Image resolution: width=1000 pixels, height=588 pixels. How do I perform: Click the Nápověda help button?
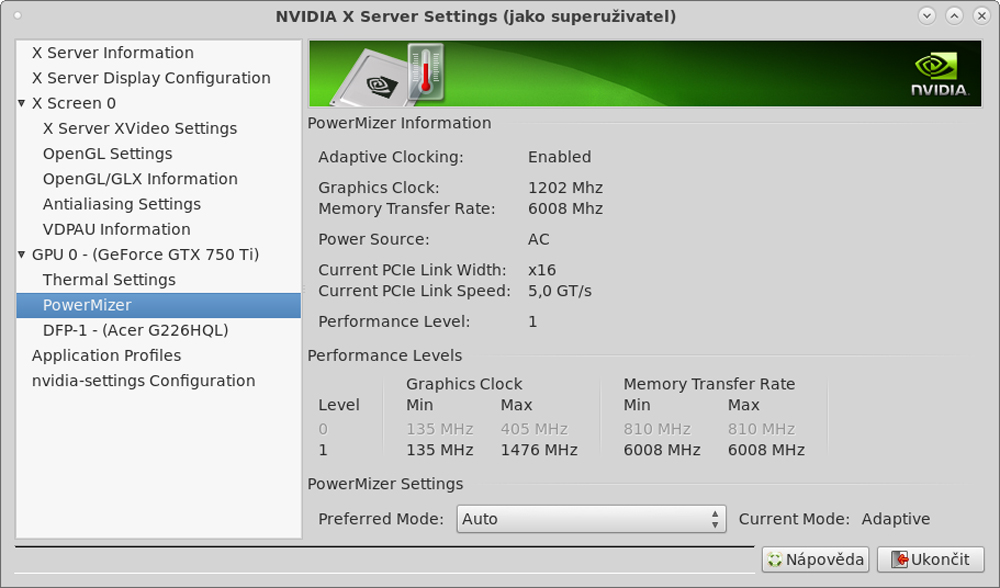tap(815, 560)
